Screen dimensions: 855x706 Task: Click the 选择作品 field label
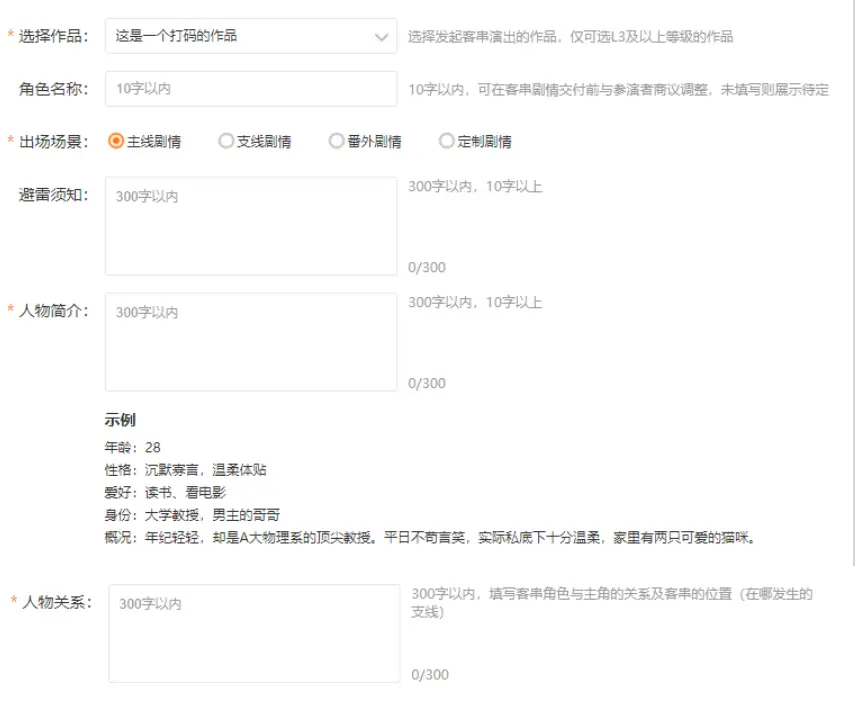pos(54,36)
